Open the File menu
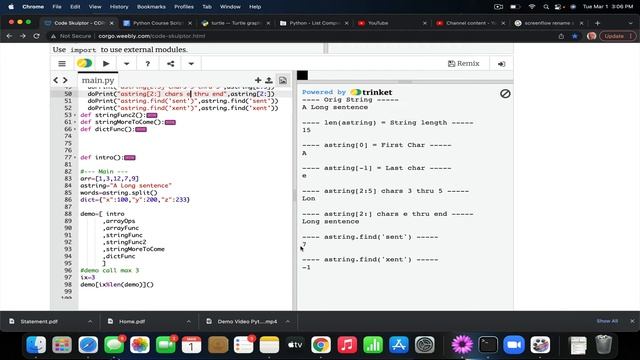 57,7
